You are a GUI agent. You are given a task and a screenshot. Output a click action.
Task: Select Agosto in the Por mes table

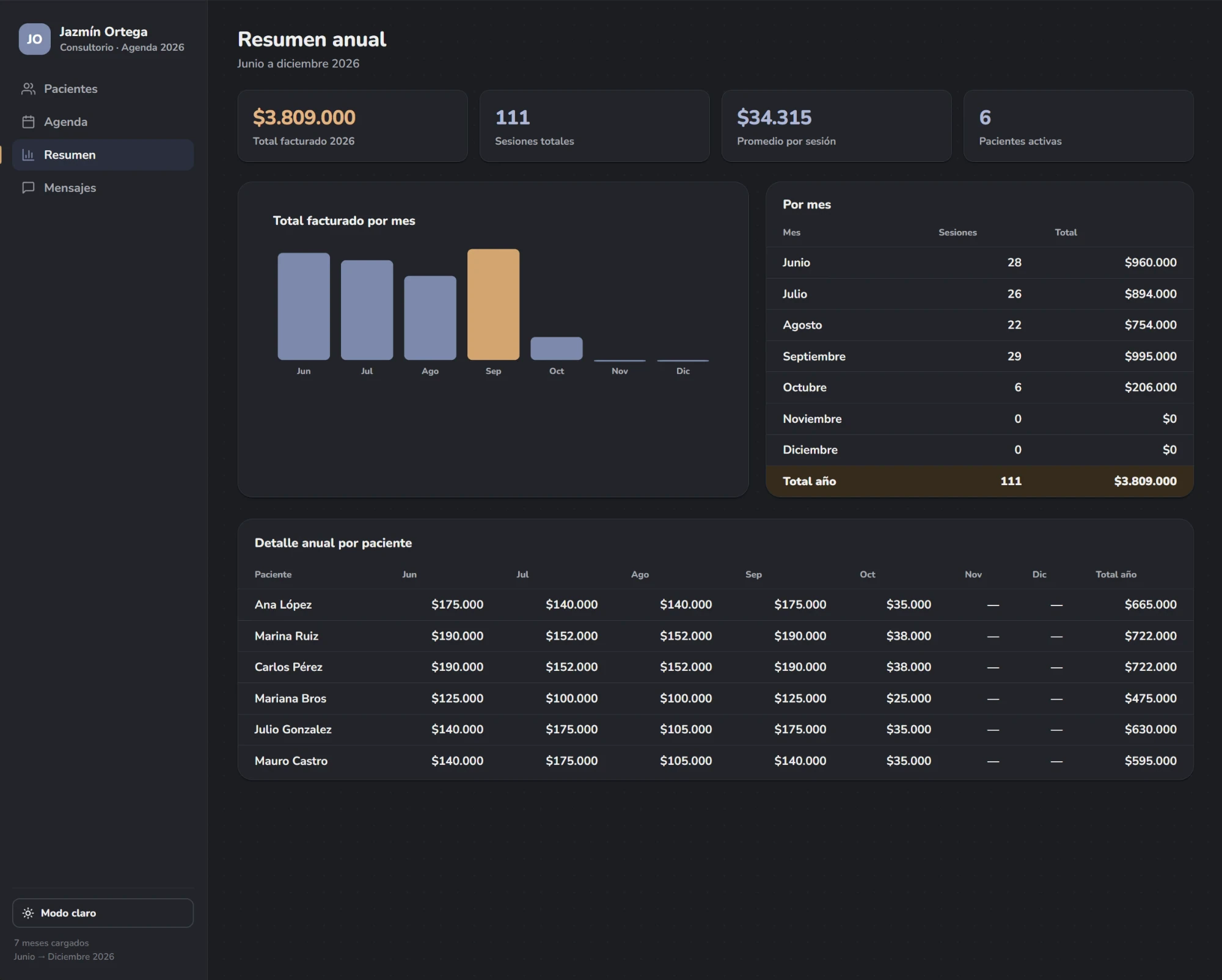(979, 325)
